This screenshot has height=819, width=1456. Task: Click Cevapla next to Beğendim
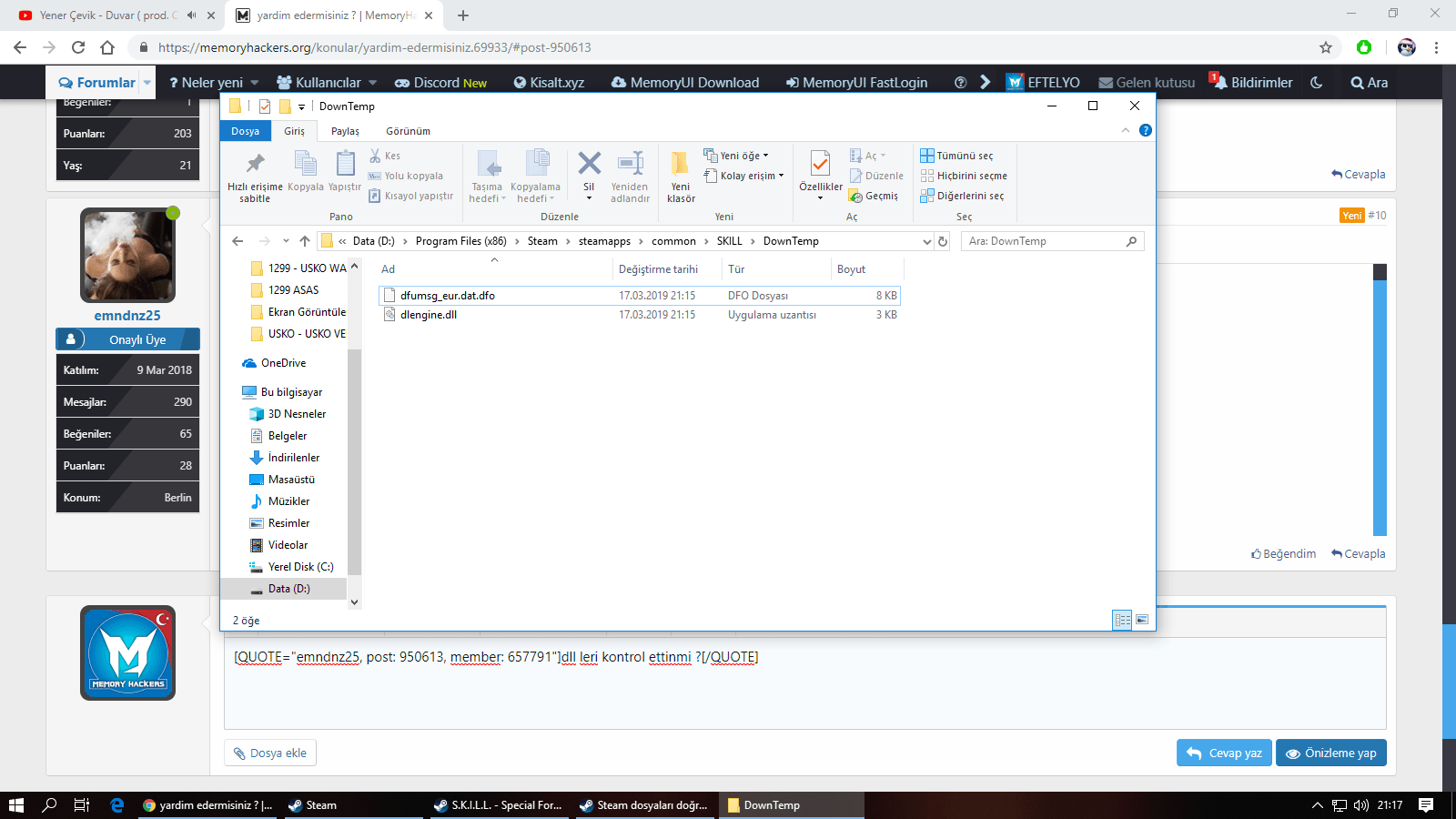[x=1359, y=553]
